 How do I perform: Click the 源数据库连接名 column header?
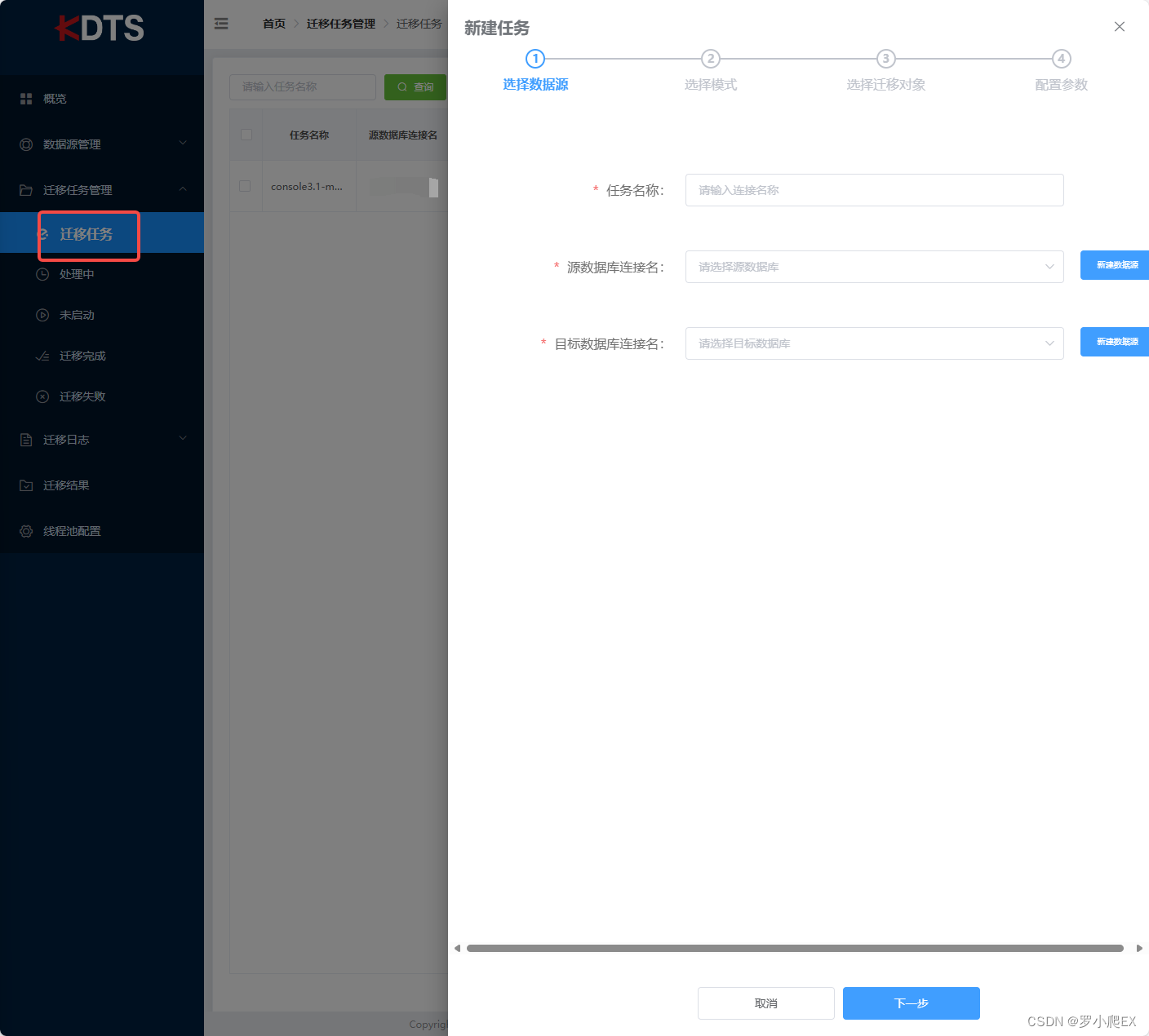click(403, 135)
